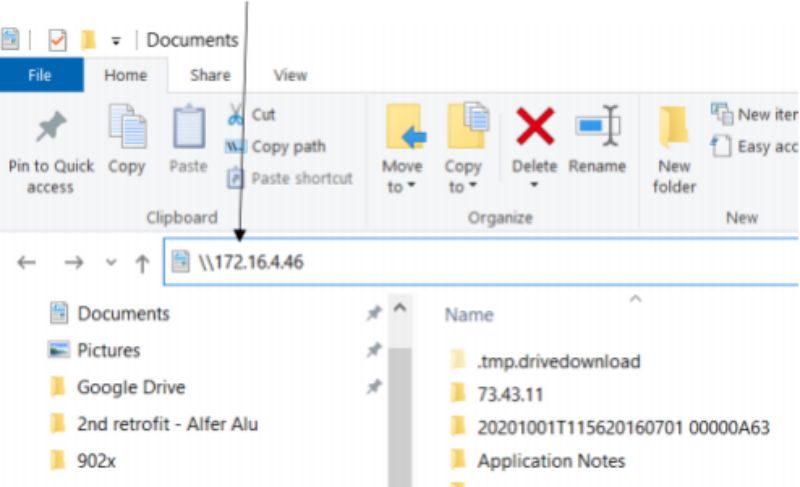Click the red Delete icon
This screenshot has height=487, width=800.
[x=534, y=129]
